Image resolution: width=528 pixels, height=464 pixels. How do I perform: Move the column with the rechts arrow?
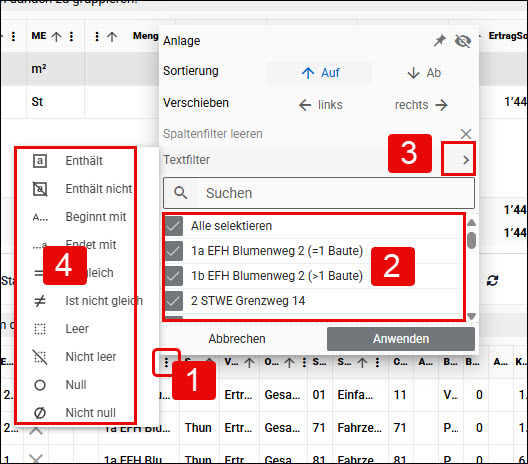tap(421, 105)
